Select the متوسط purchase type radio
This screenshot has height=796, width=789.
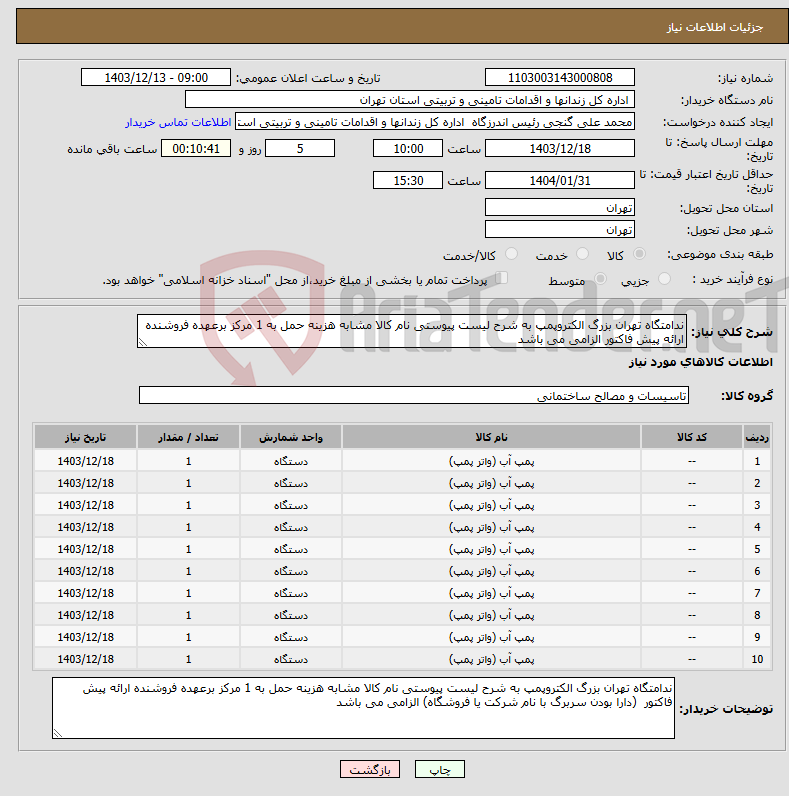[x=601, y=279]
